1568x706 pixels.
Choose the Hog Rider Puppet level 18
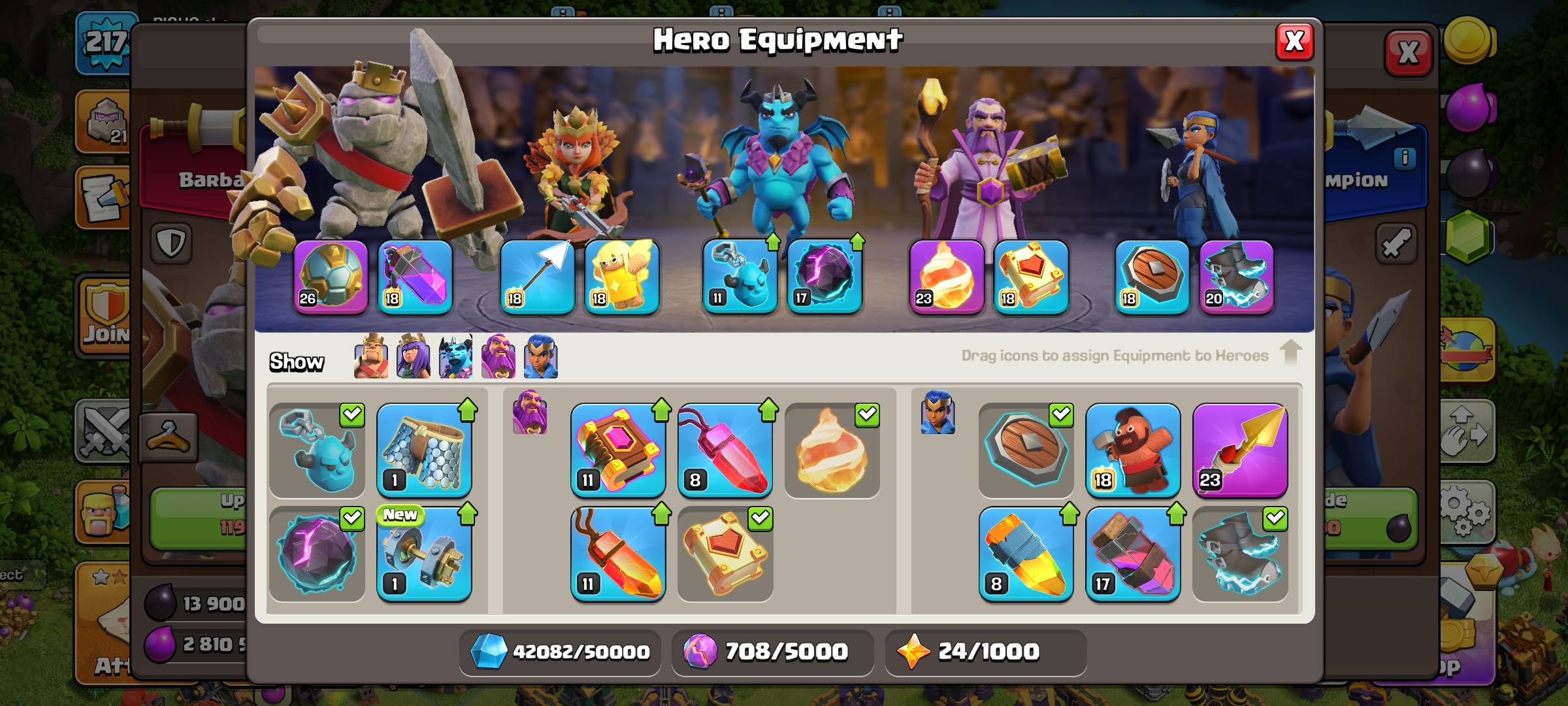pyautogui.click(x=1133, y=450)
